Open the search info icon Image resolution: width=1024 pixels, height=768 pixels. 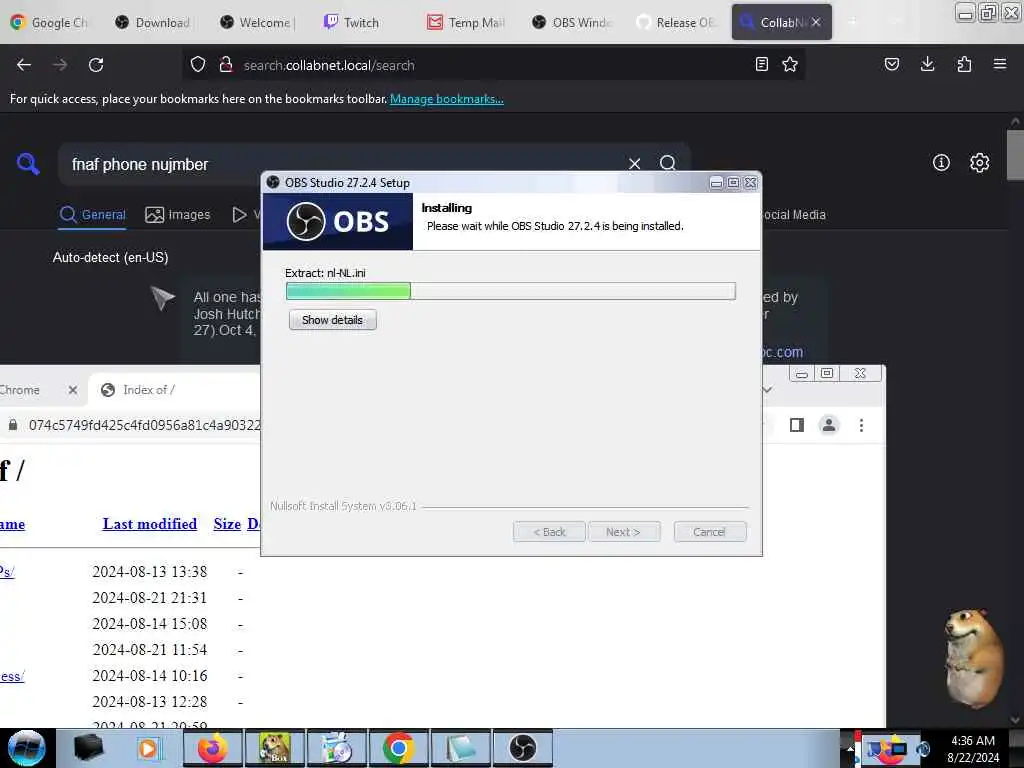coord(941,163)
